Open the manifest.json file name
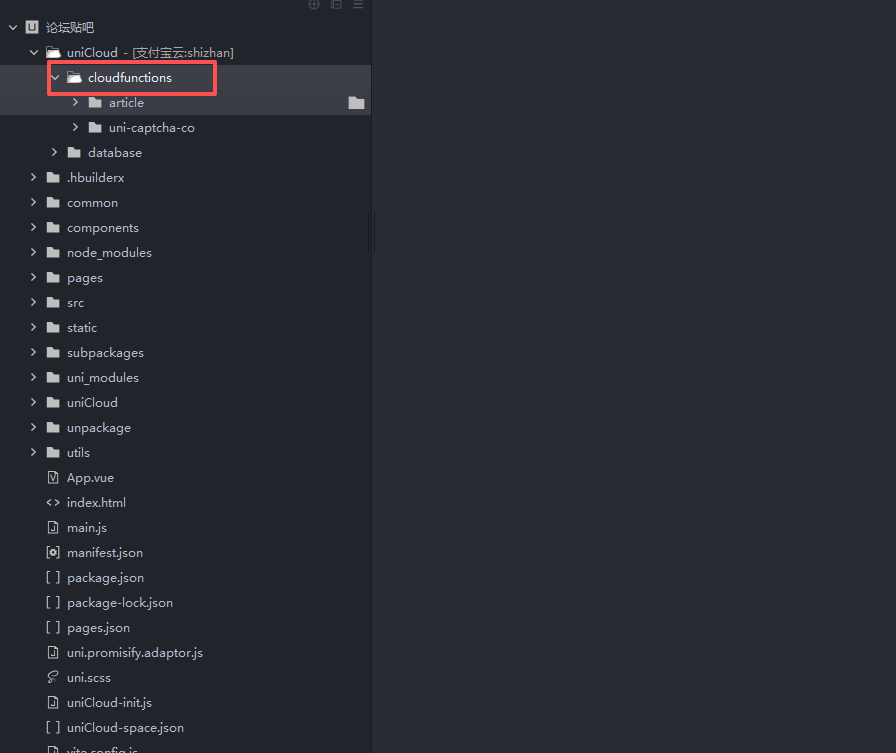The image size is (896, 753). (105, 553)
